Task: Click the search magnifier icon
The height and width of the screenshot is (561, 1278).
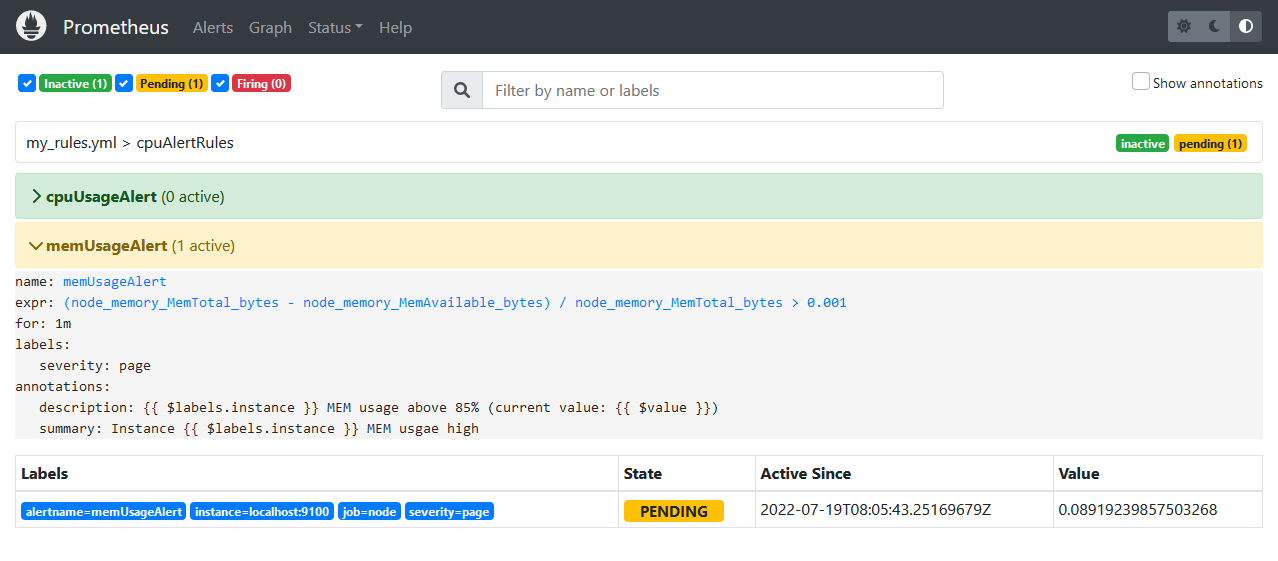Action: pyautogui.click(x=462, y=90)
